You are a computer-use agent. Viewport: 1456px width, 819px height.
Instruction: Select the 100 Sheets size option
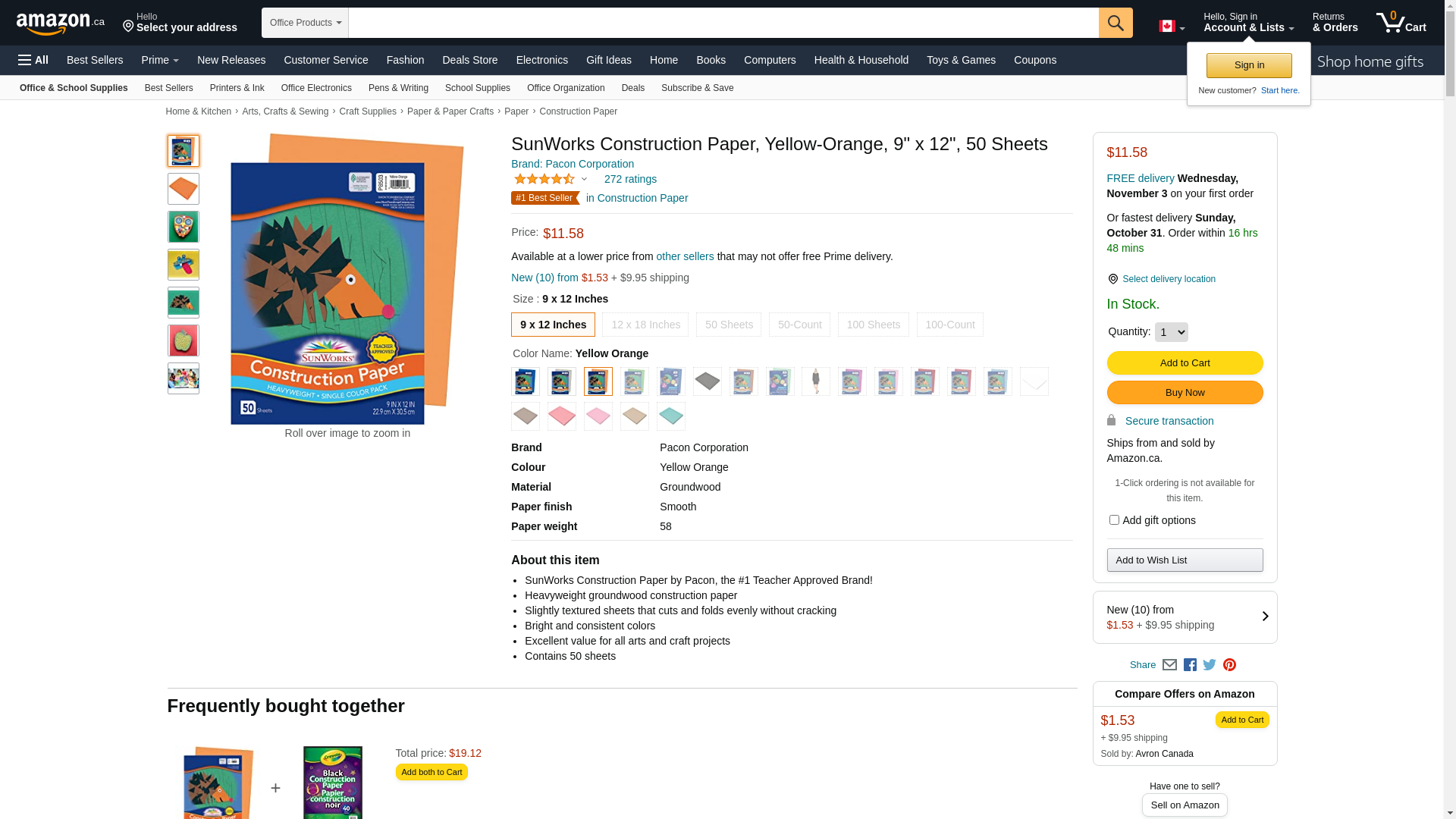pos(874,325)
